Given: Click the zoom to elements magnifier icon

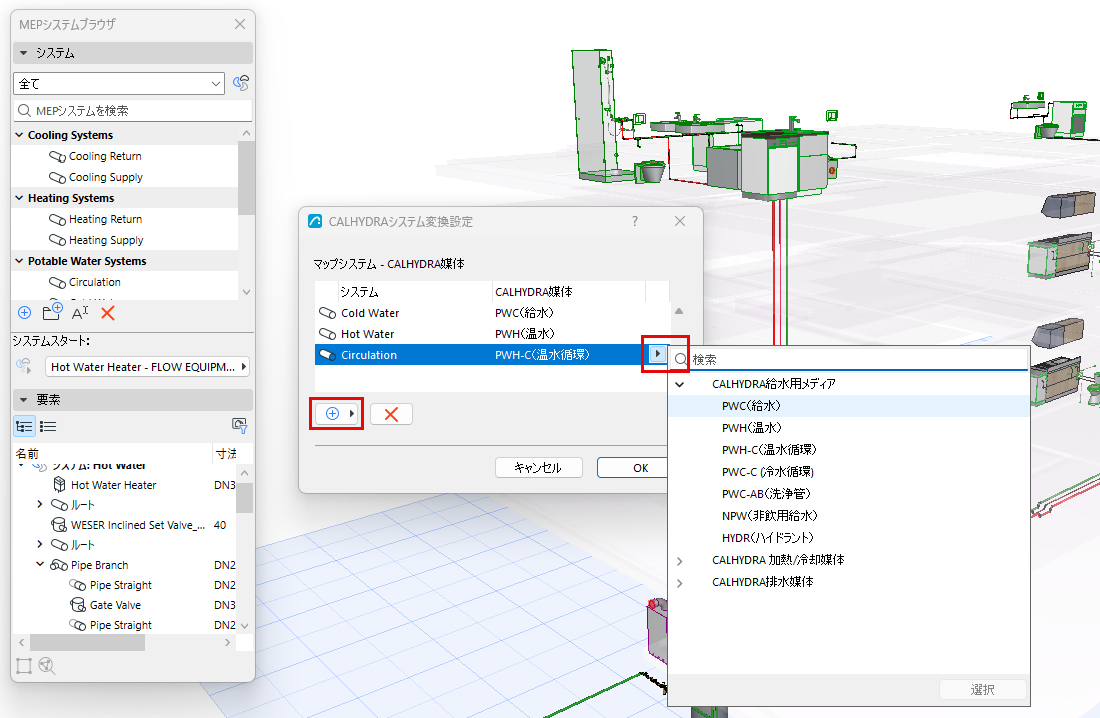Looking at the screenshot, I should pyautogui.click(x=47, y=665).
